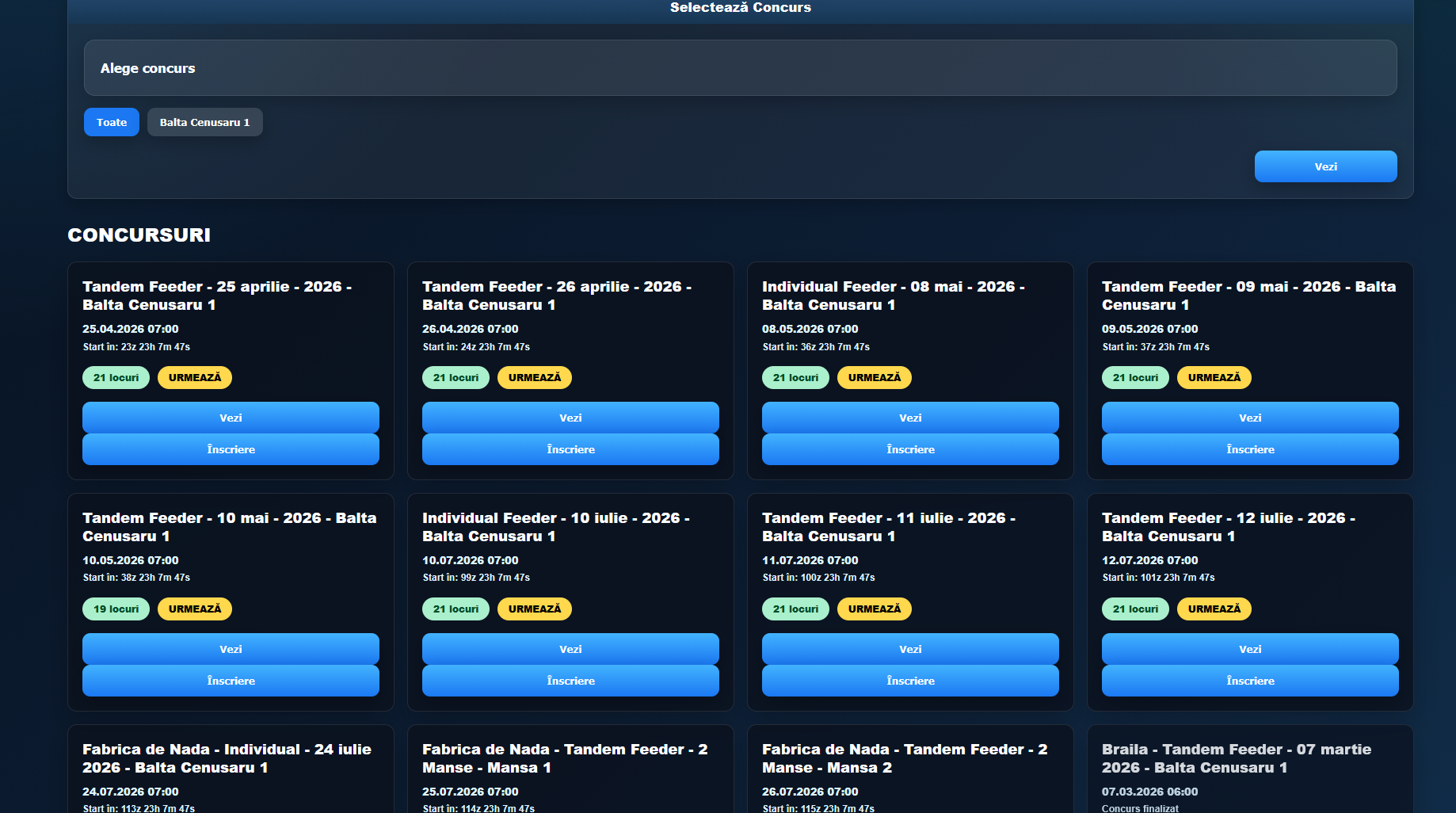
Task: Register for Tandem Feeder 26 aprilie
Action: (x=570, y=449)
